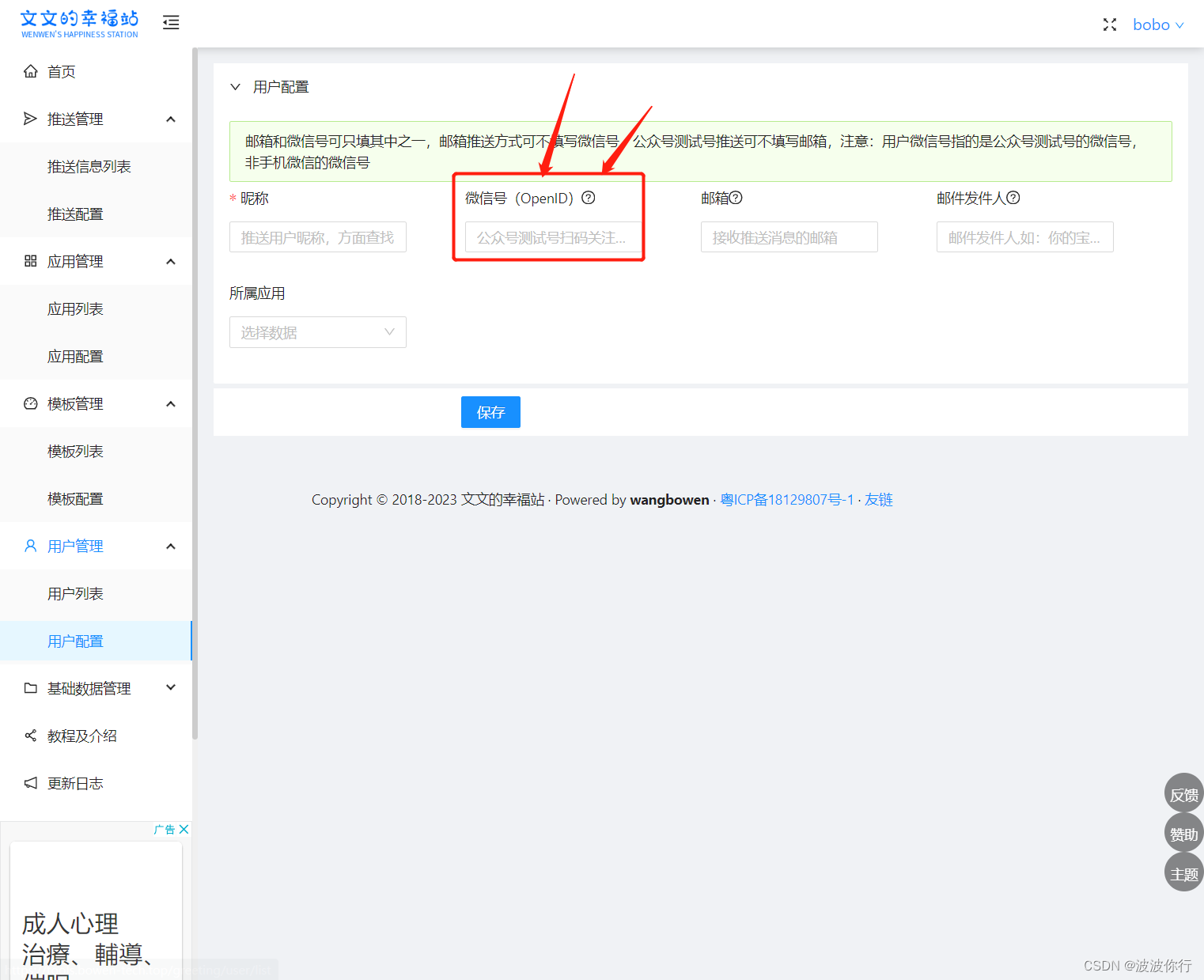Open the bobo user dropdown

point(1158,25)
